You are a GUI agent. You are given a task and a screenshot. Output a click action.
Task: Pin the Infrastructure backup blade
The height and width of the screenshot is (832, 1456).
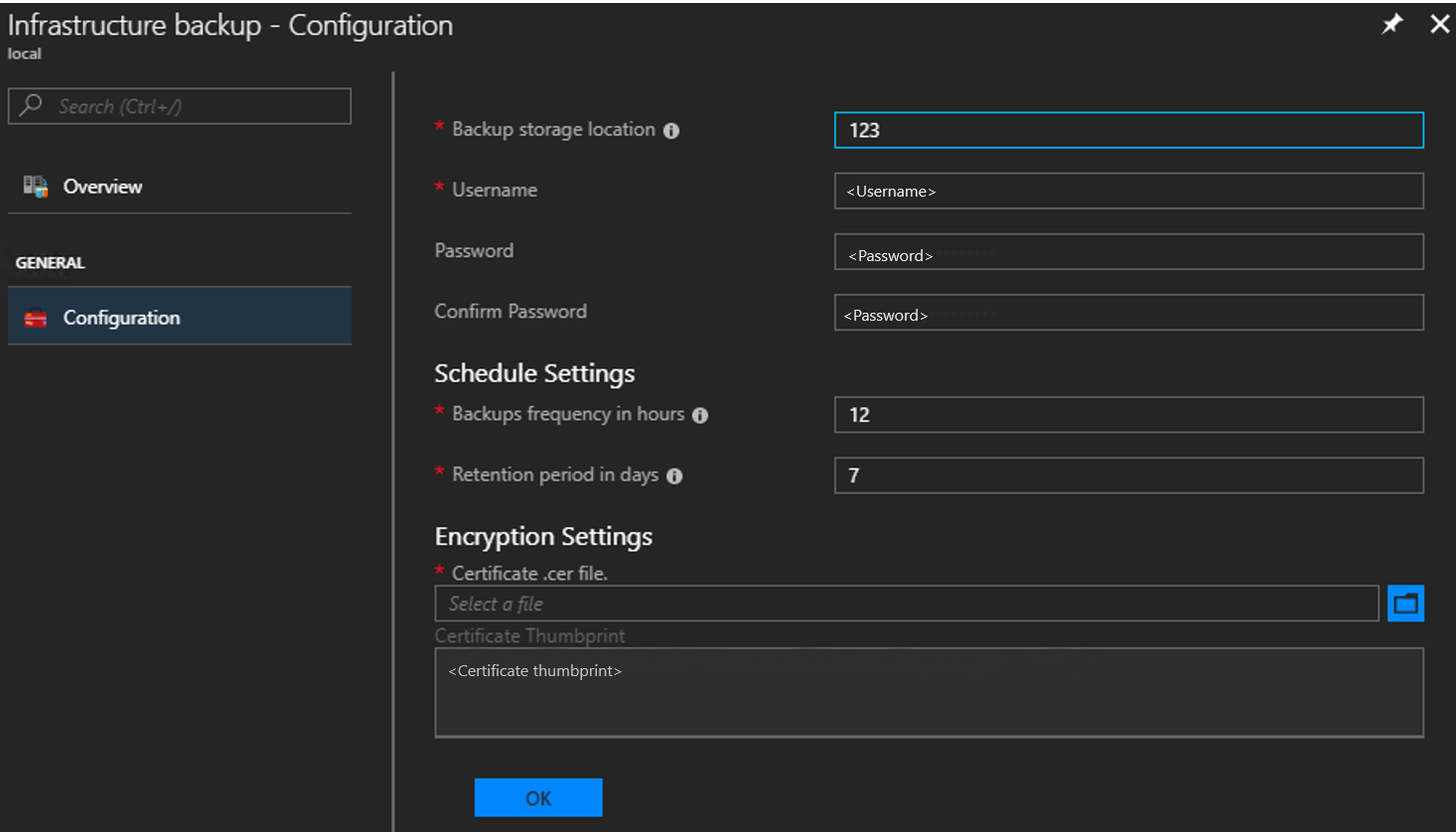pos(1391,23)
